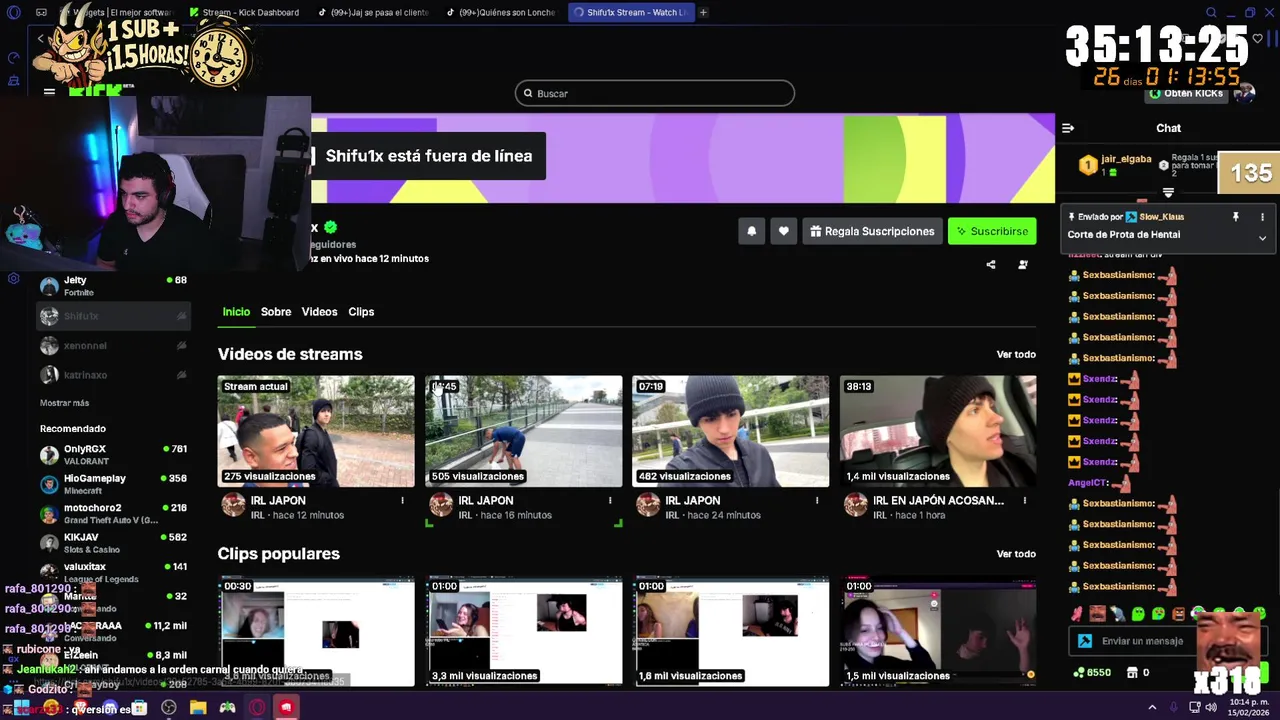Expand the pinned message chevron
Viewport: 1280px width, 720px height.
pyautogui.click(x=1262, y=238)
